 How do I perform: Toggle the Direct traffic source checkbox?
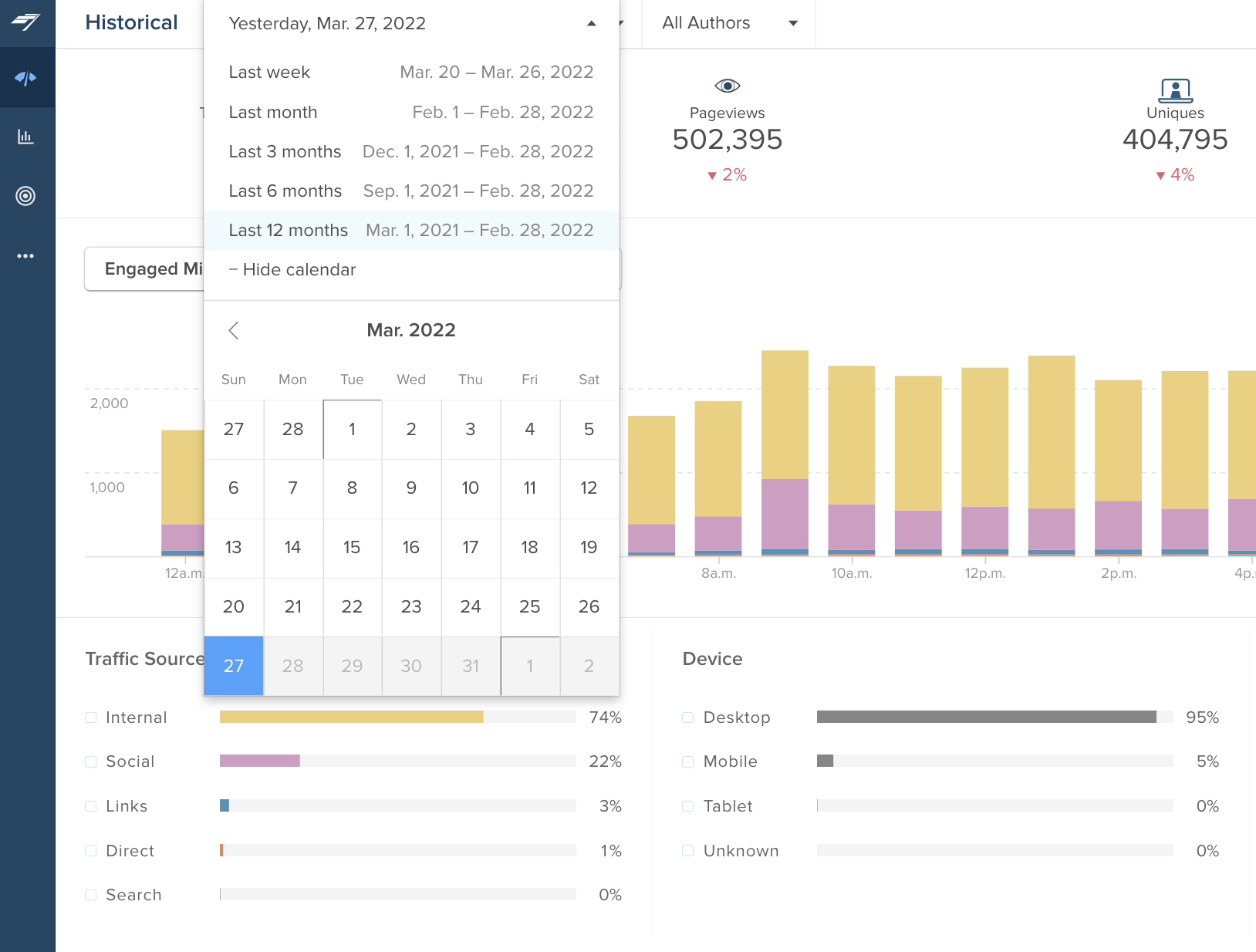pyautogui.click(x=91, y=851)
